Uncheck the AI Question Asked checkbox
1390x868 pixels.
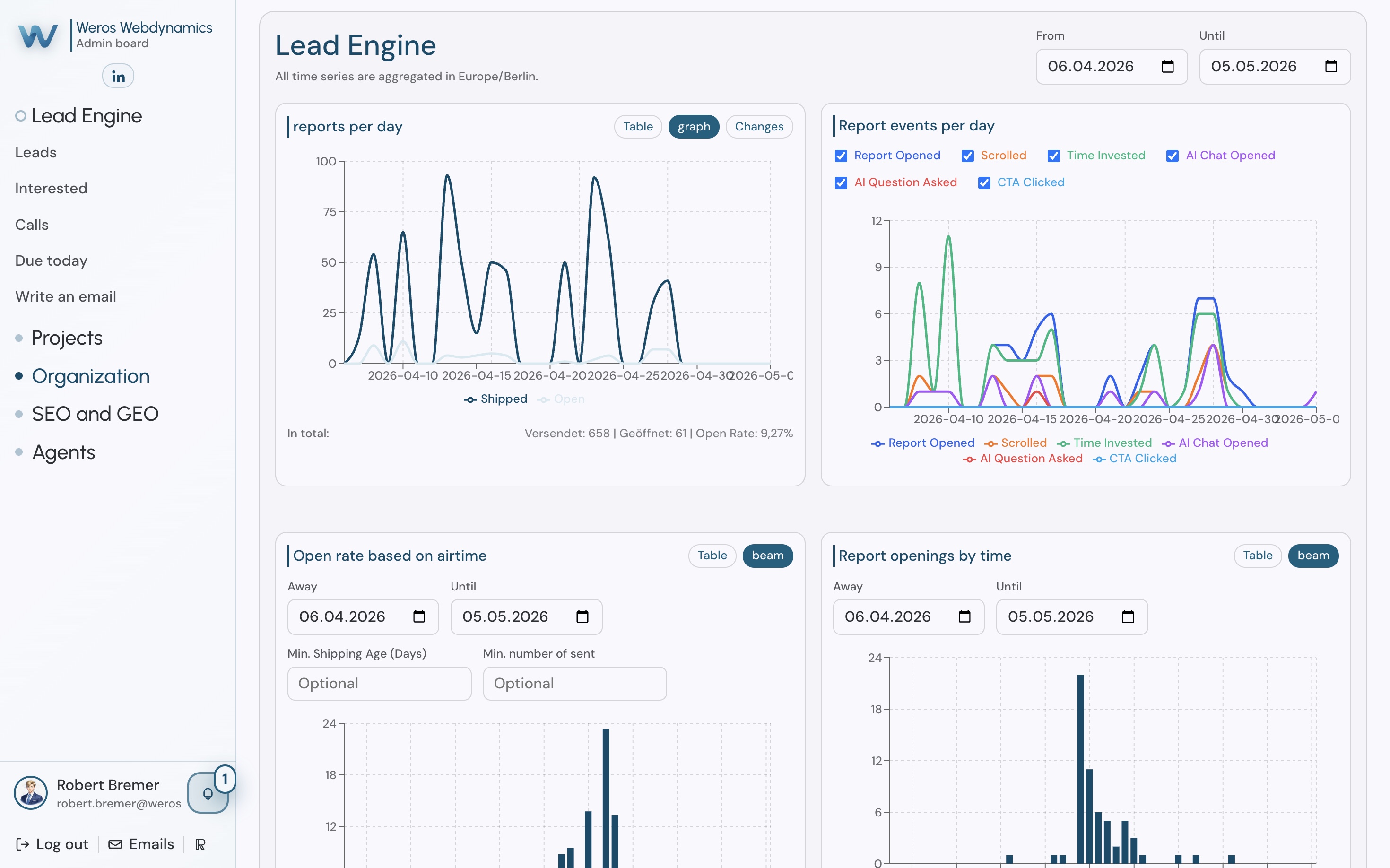pos(841,183)
